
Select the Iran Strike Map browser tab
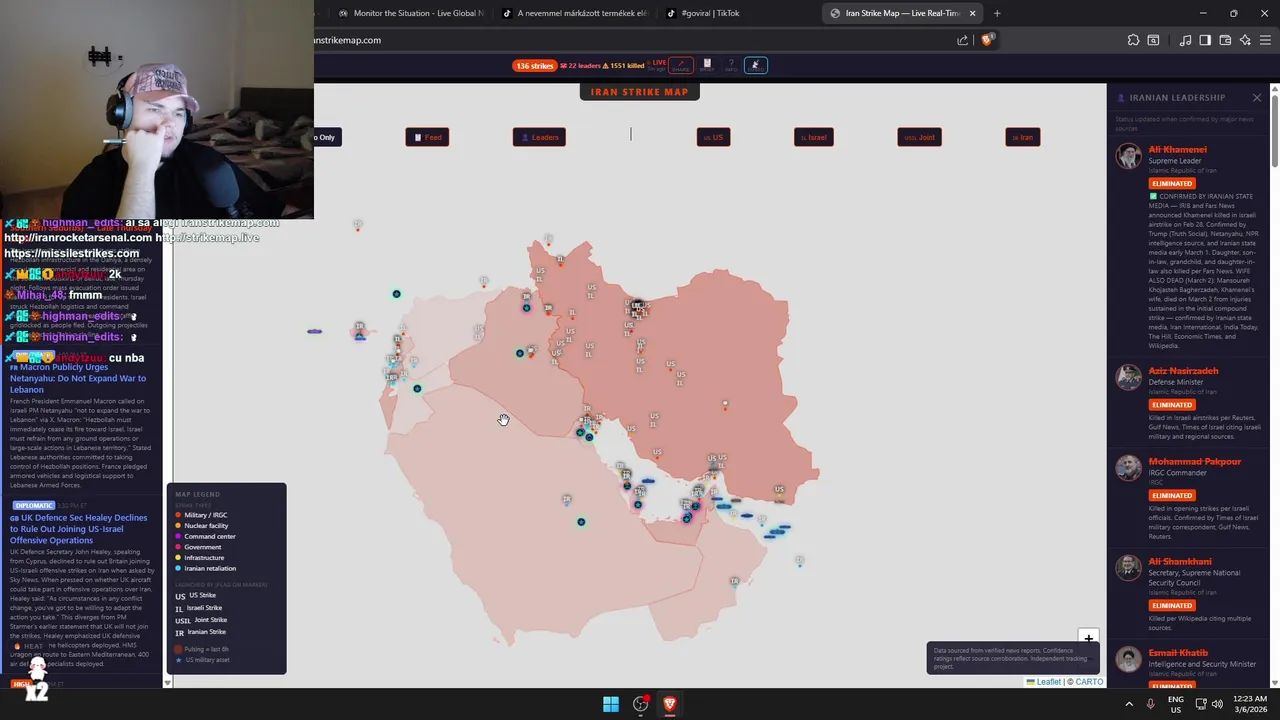902,13
